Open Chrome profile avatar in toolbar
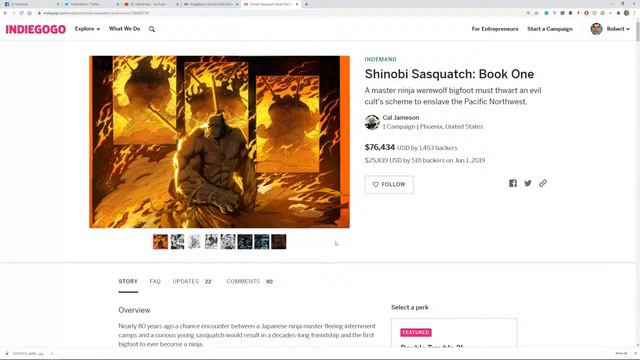The image size is (640, 360). pyautogui.click(x=627, y=13)
